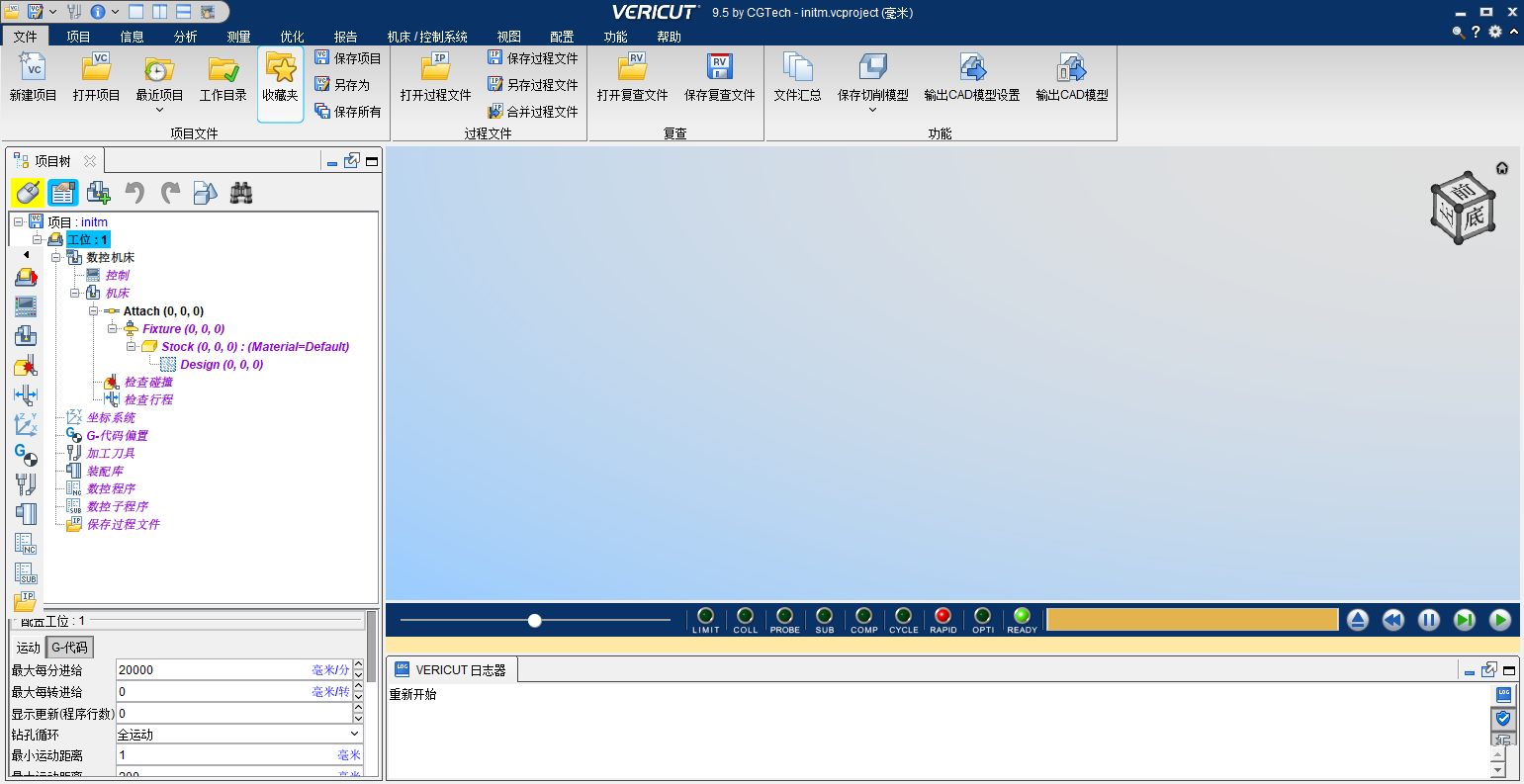Choose 另存为 to save project as

pos(342,85)
